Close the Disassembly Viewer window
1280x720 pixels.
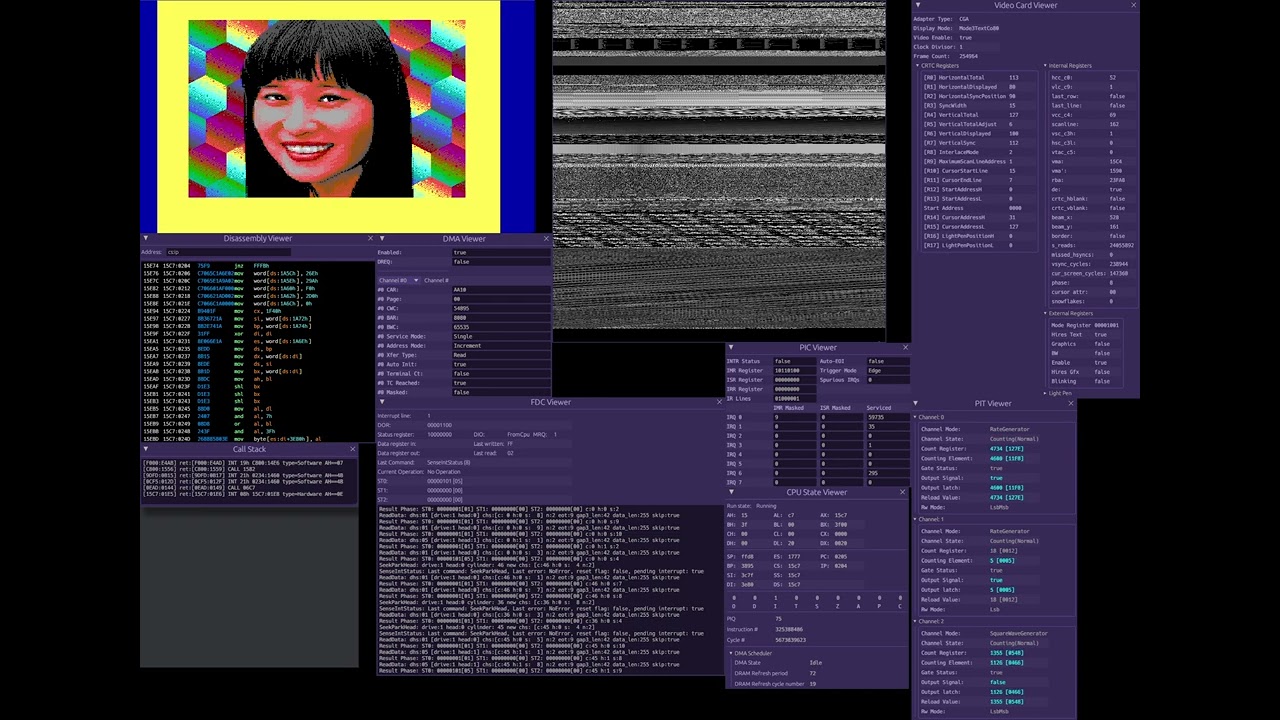click(370, 238)
